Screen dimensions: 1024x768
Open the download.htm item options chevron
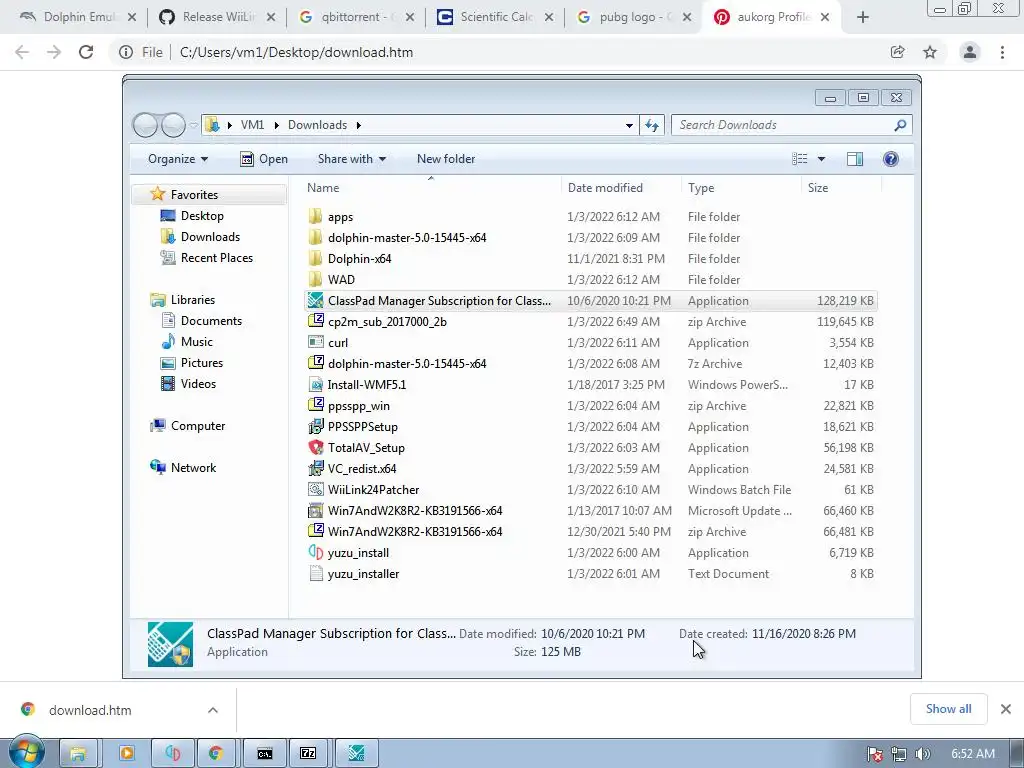coord(213,710)
